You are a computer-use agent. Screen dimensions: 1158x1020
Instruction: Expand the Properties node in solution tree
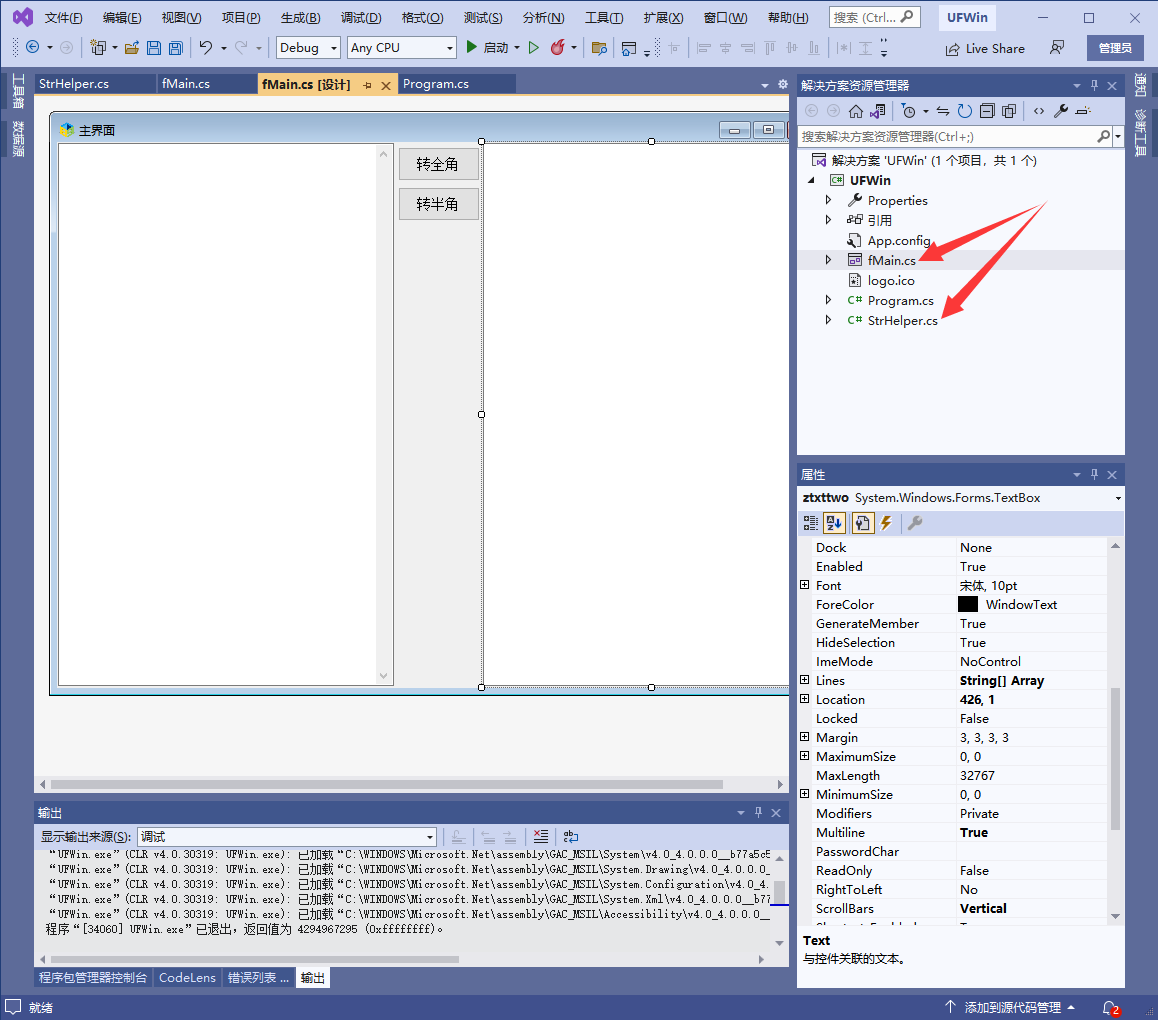click(x=828, y=199)
